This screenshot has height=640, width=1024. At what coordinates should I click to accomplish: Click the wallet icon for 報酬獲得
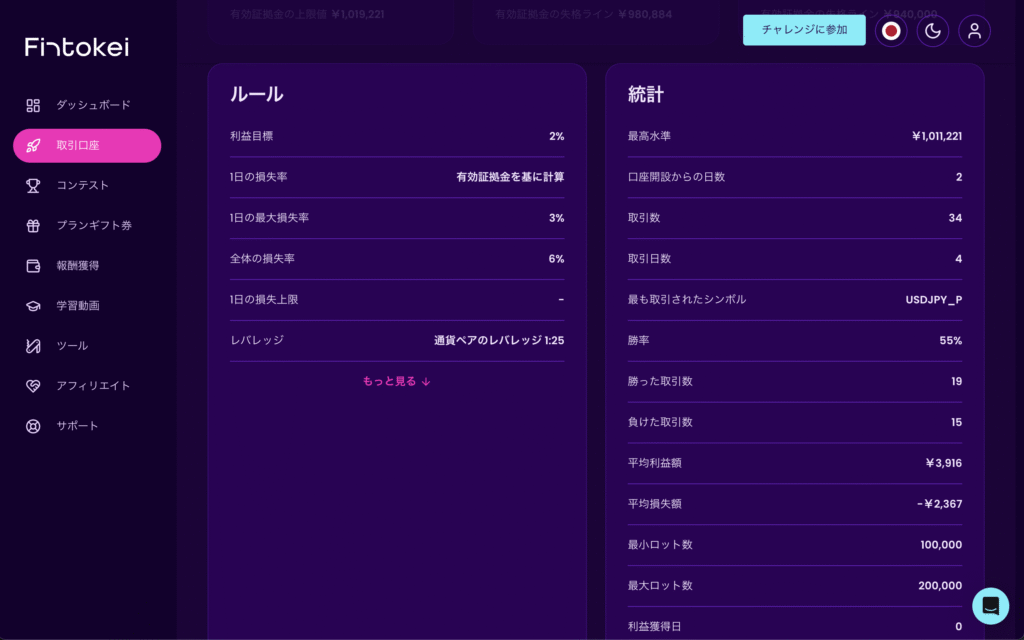pyautogui.click(x=33, y=265)
